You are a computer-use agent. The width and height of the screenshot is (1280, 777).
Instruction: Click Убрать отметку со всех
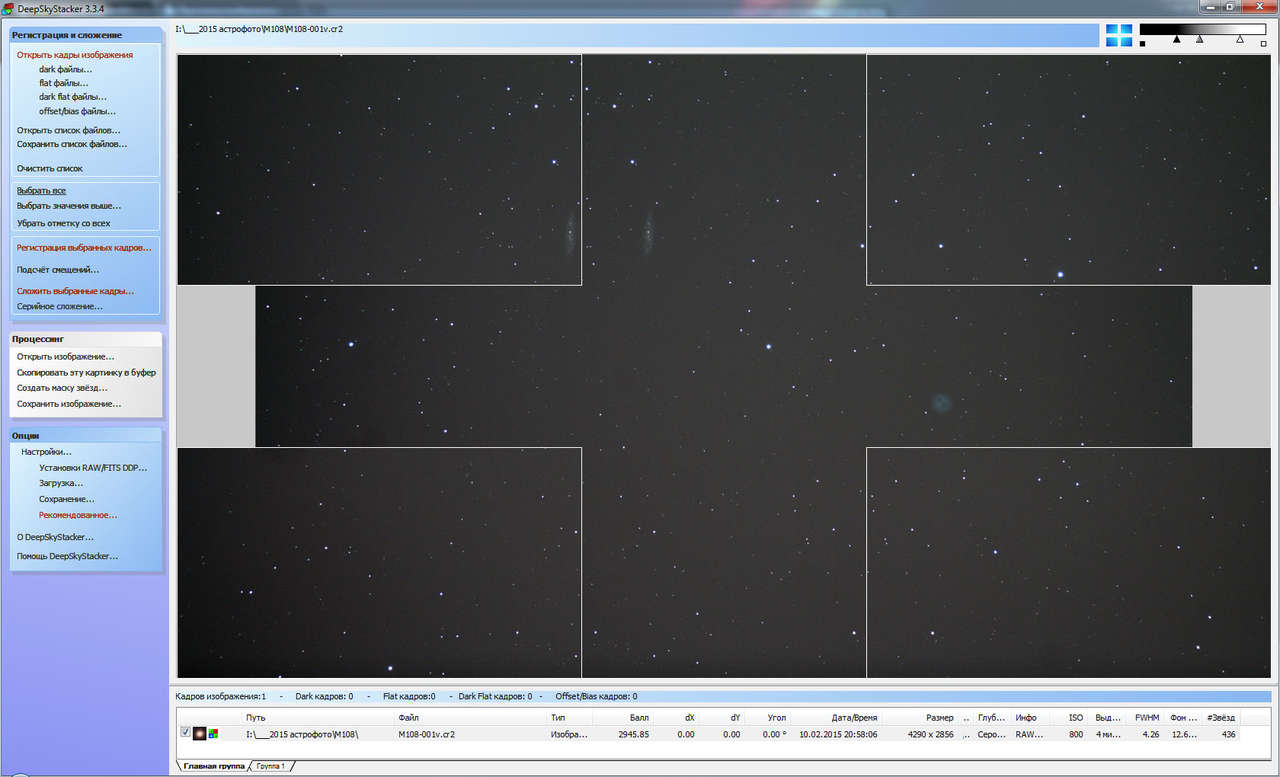(64, 223)
